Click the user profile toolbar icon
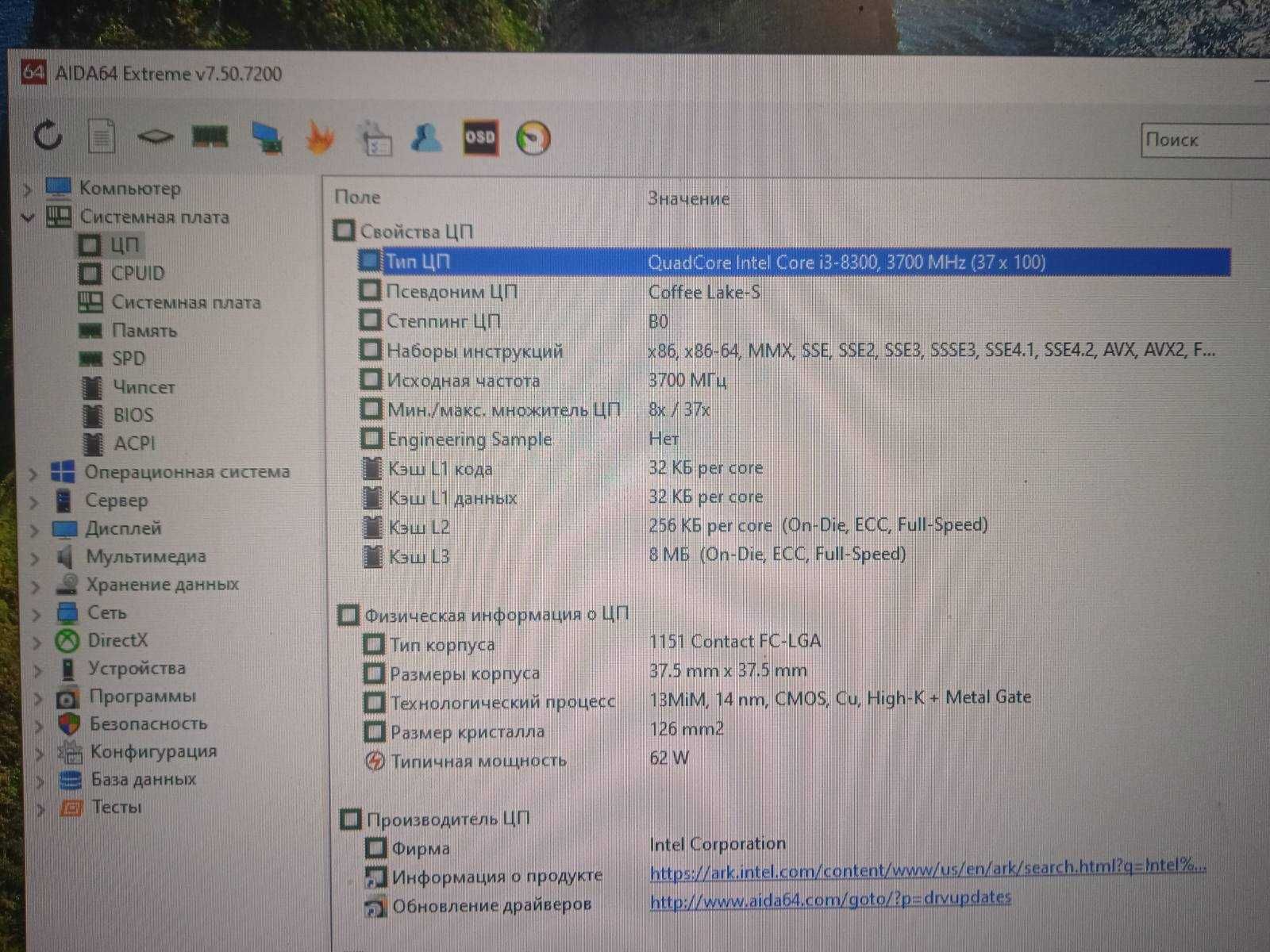The width and height of the screenshot is (1270, 952). [x=427, y=137]
